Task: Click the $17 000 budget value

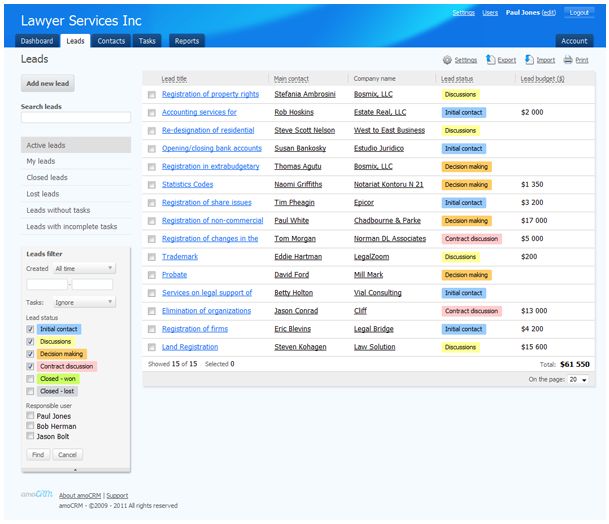Action: tap(534, 221)
